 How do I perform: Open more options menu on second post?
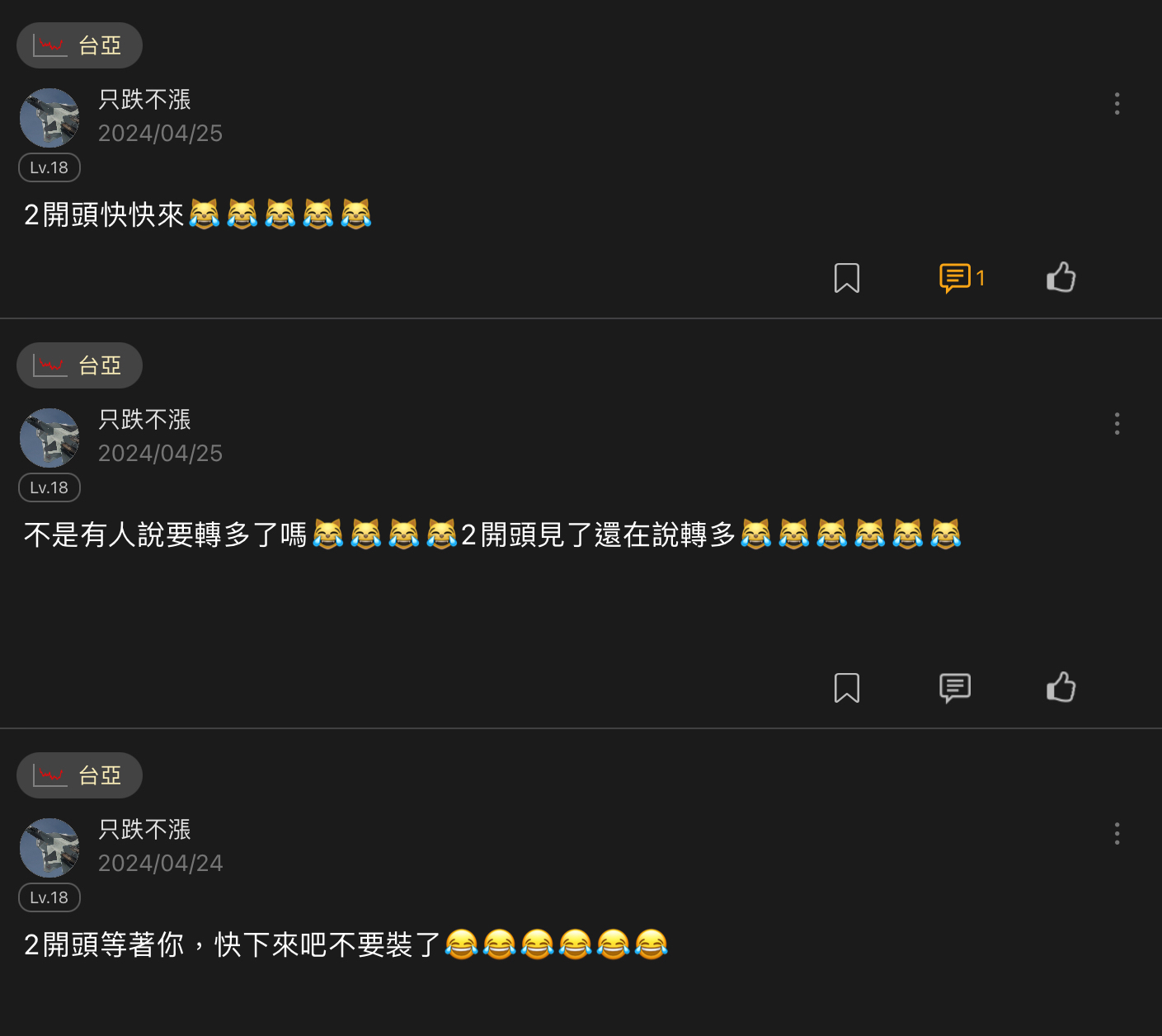pos(1117,423)
